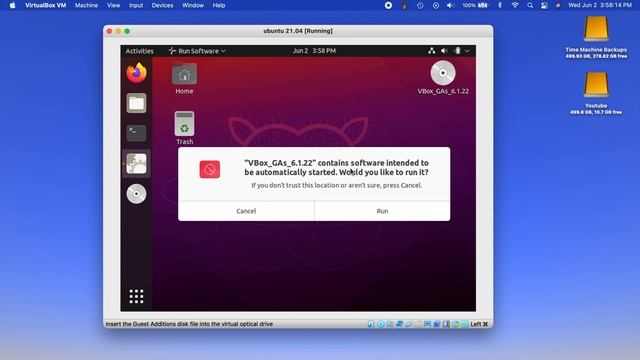Open the Machine menu

(x=87, y=5)
